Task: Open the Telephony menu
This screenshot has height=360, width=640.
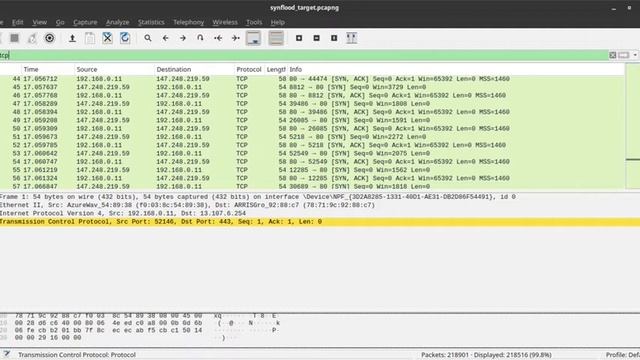Action: [x=189, y=22]
